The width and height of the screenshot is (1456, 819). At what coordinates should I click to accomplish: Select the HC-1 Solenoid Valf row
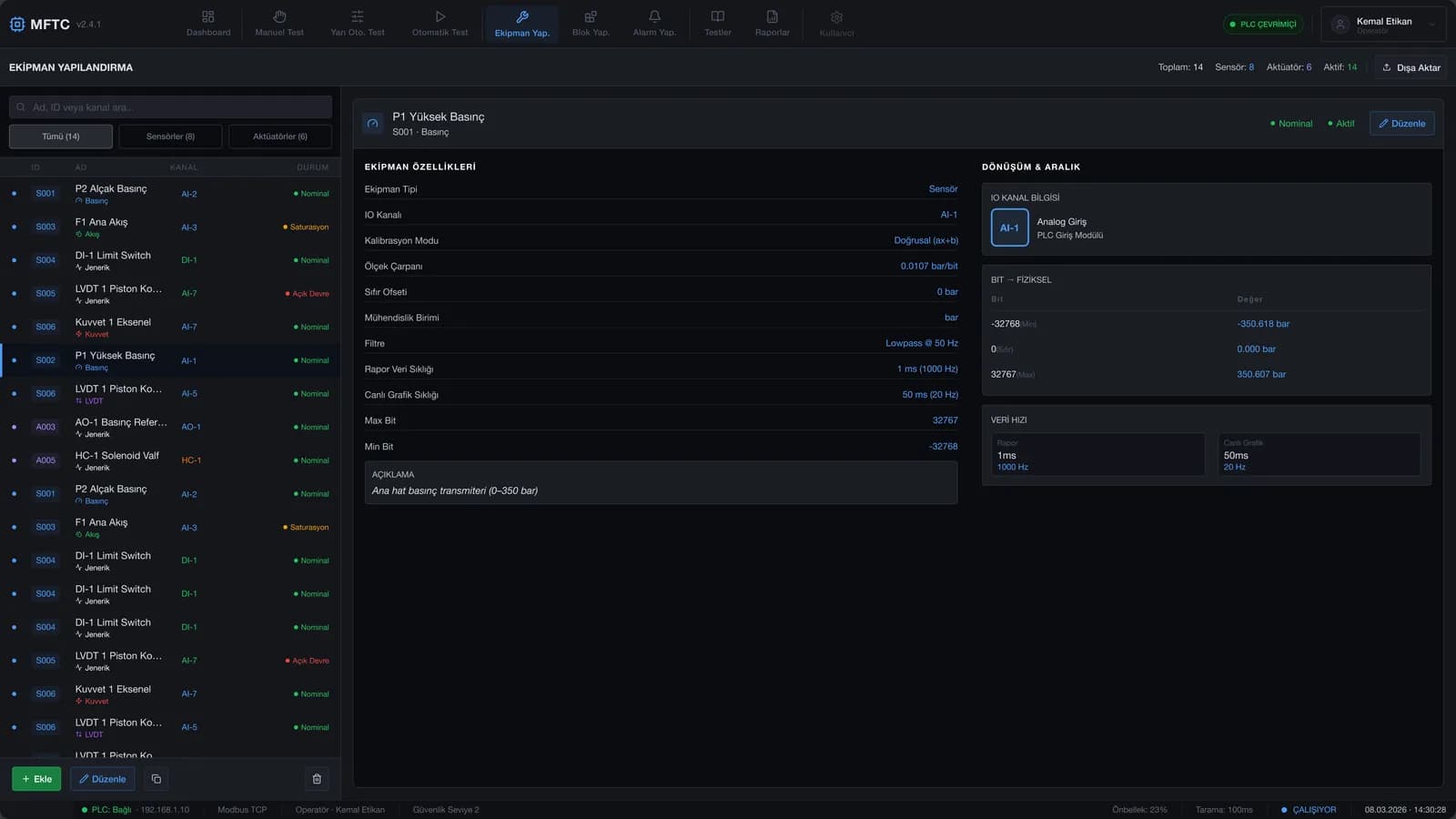170,460
